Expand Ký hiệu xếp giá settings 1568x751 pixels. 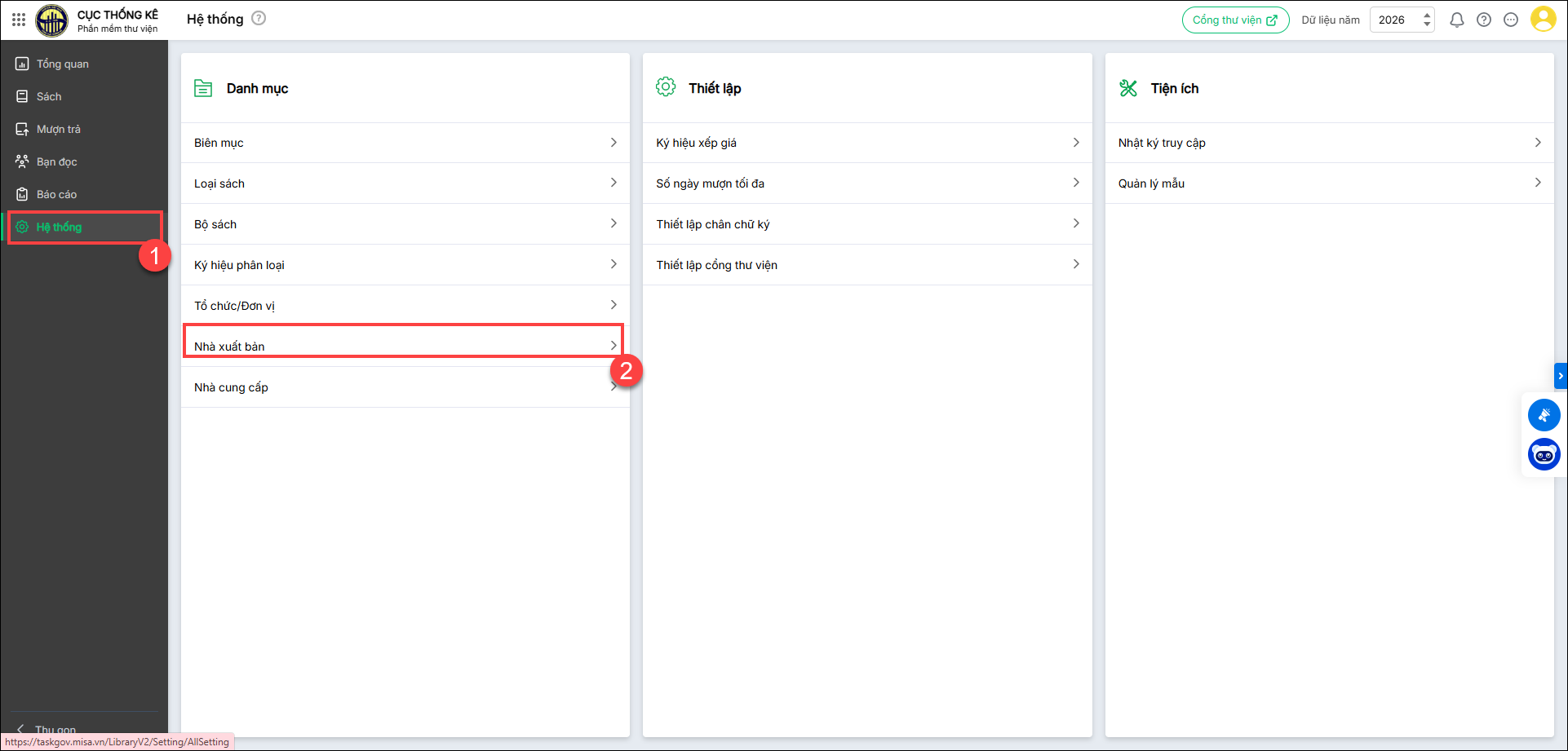tap(866, 143)
